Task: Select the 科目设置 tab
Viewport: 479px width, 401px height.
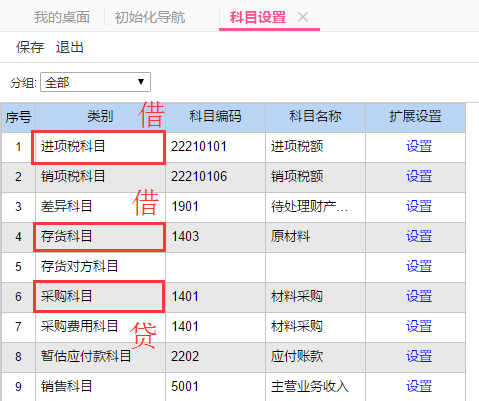Action: coord(258,17)
